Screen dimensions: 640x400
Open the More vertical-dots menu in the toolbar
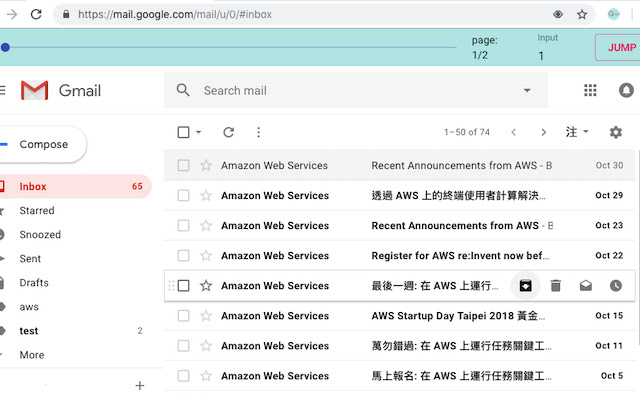258,132
